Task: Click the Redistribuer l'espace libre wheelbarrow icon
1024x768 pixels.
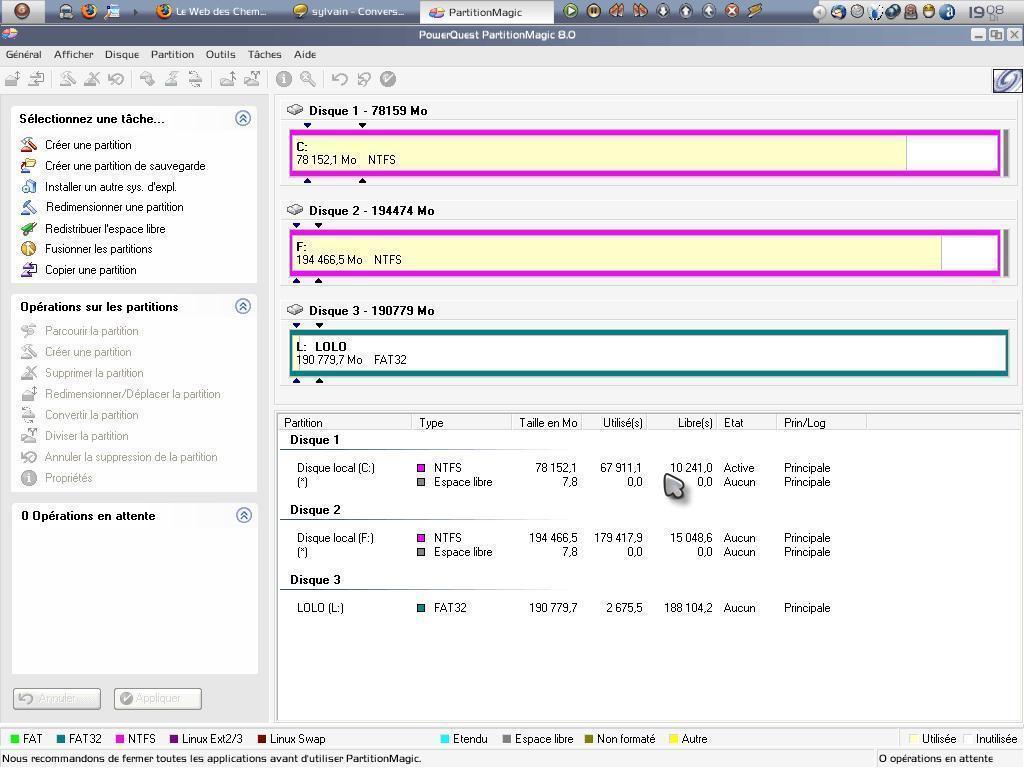Action: click(29, 229)
